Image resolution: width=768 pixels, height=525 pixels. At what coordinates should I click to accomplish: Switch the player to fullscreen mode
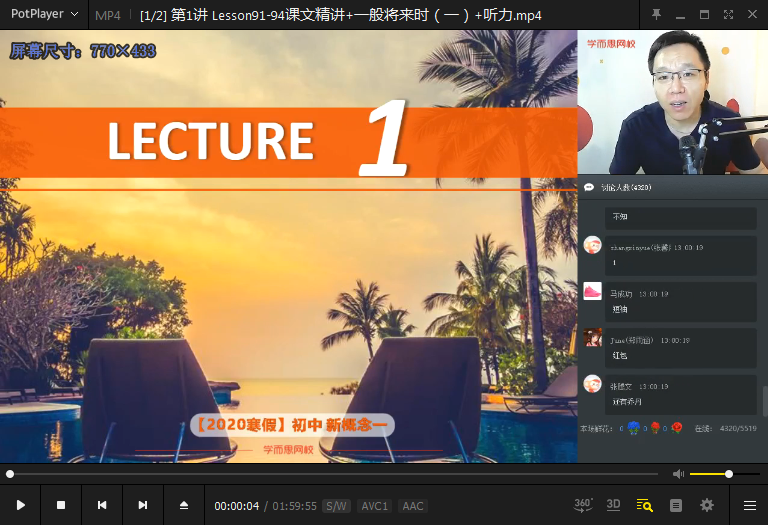pyautogui.click(x=727, y=14)
